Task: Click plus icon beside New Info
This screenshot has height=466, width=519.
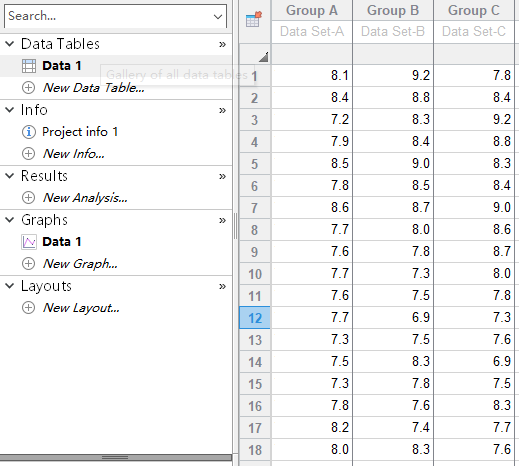Action: click(28, 154)
